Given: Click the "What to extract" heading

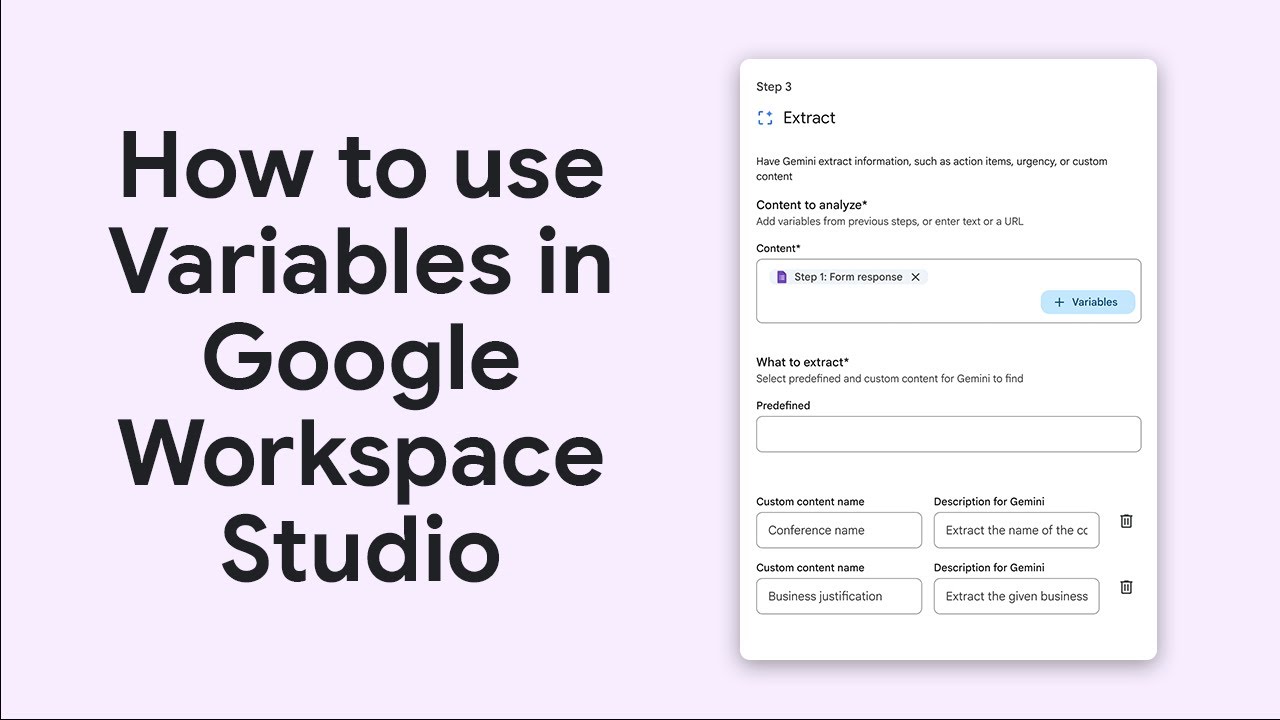Looking at the screenshot, I should (x=802, y=361).
